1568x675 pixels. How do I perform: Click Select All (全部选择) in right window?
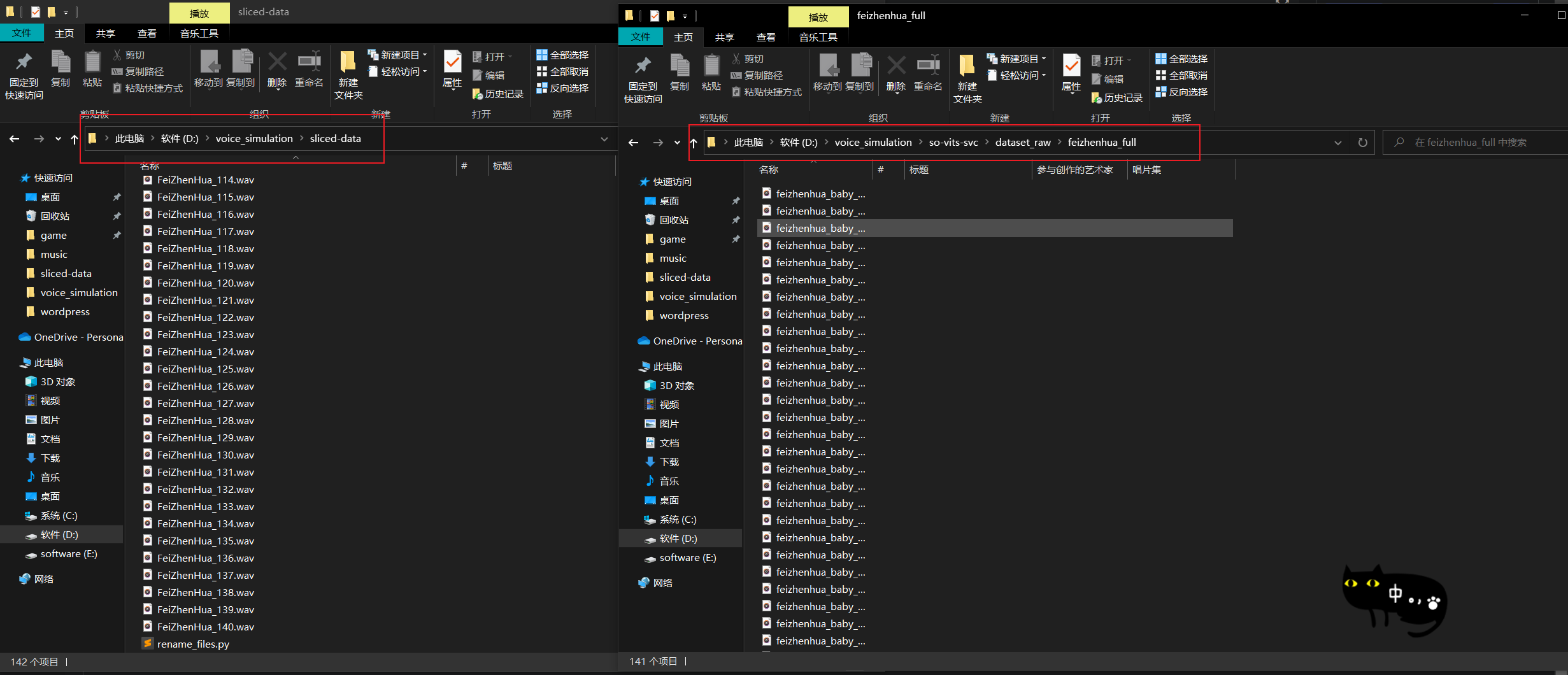[1182, 59]
